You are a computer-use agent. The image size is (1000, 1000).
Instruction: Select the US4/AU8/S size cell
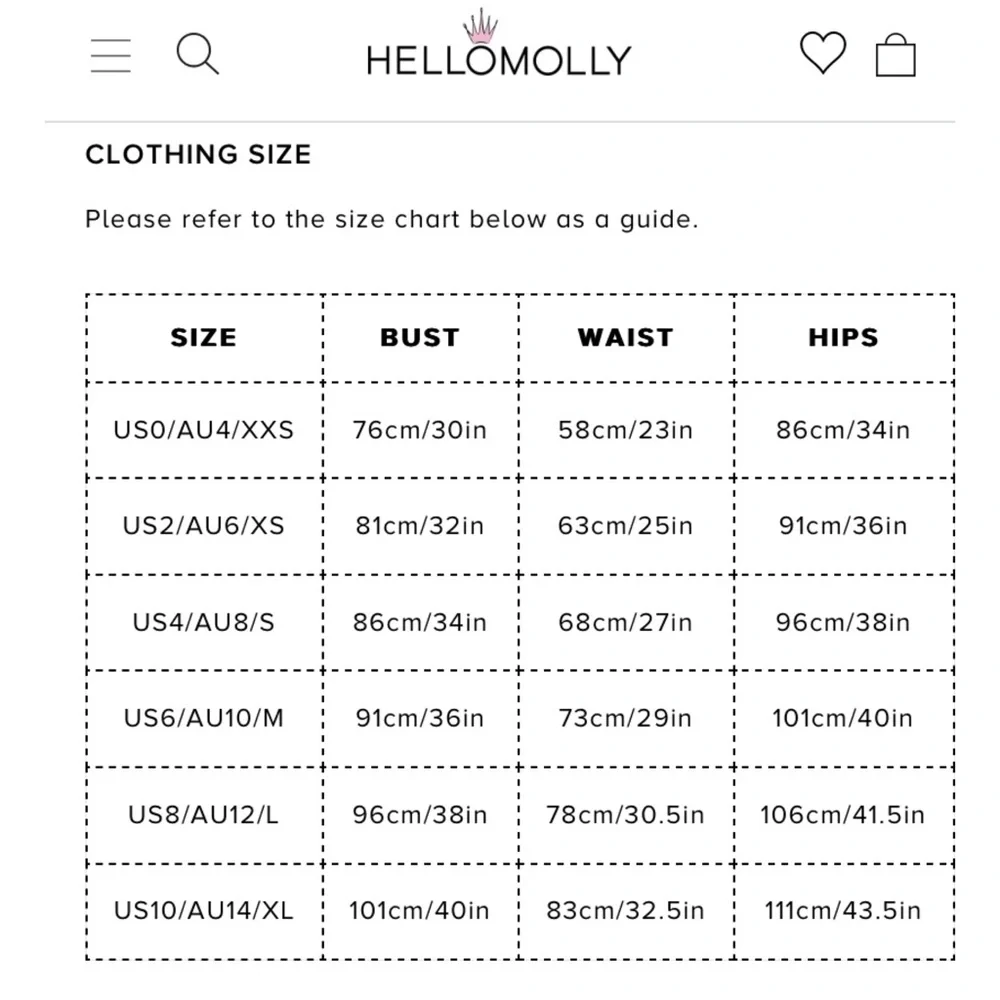pos(204,622)
